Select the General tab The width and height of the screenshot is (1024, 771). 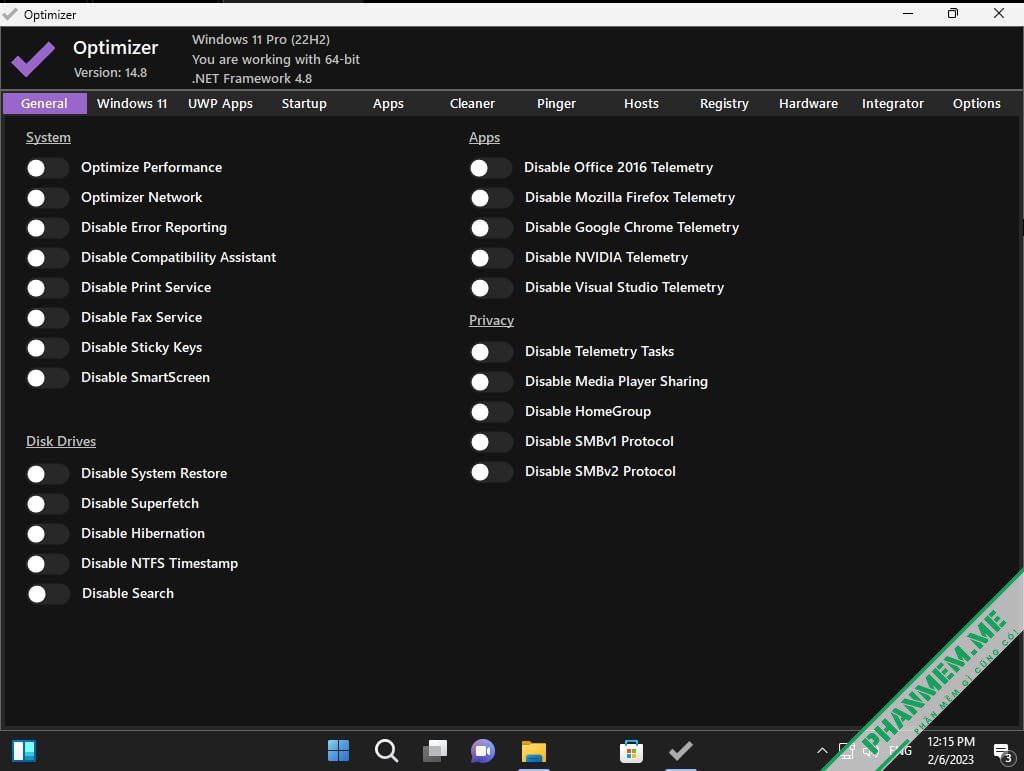tap(44, 104)
